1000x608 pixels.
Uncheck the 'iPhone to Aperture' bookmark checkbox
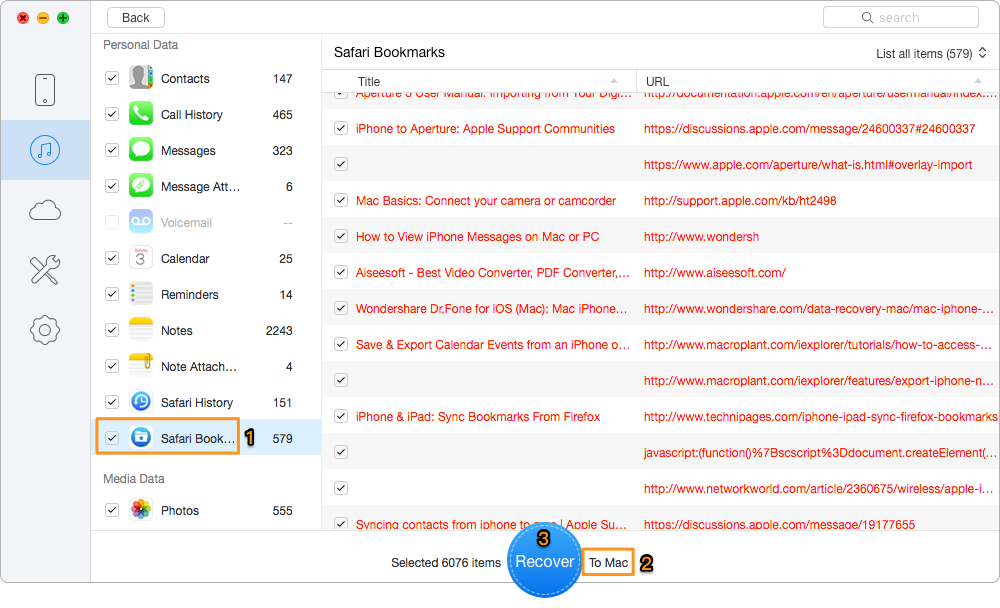coord(341,128)
